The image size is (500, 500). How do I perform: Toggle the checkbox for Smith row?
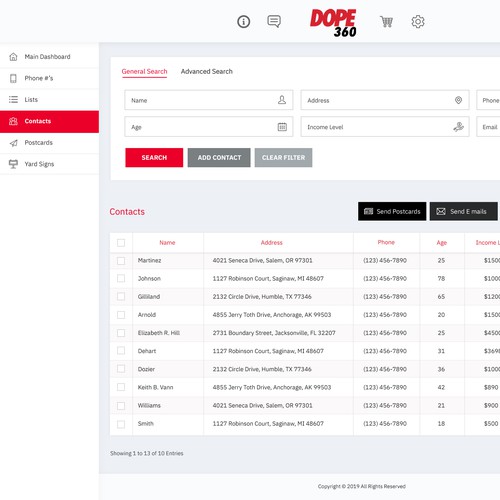[x=121, y=424]
